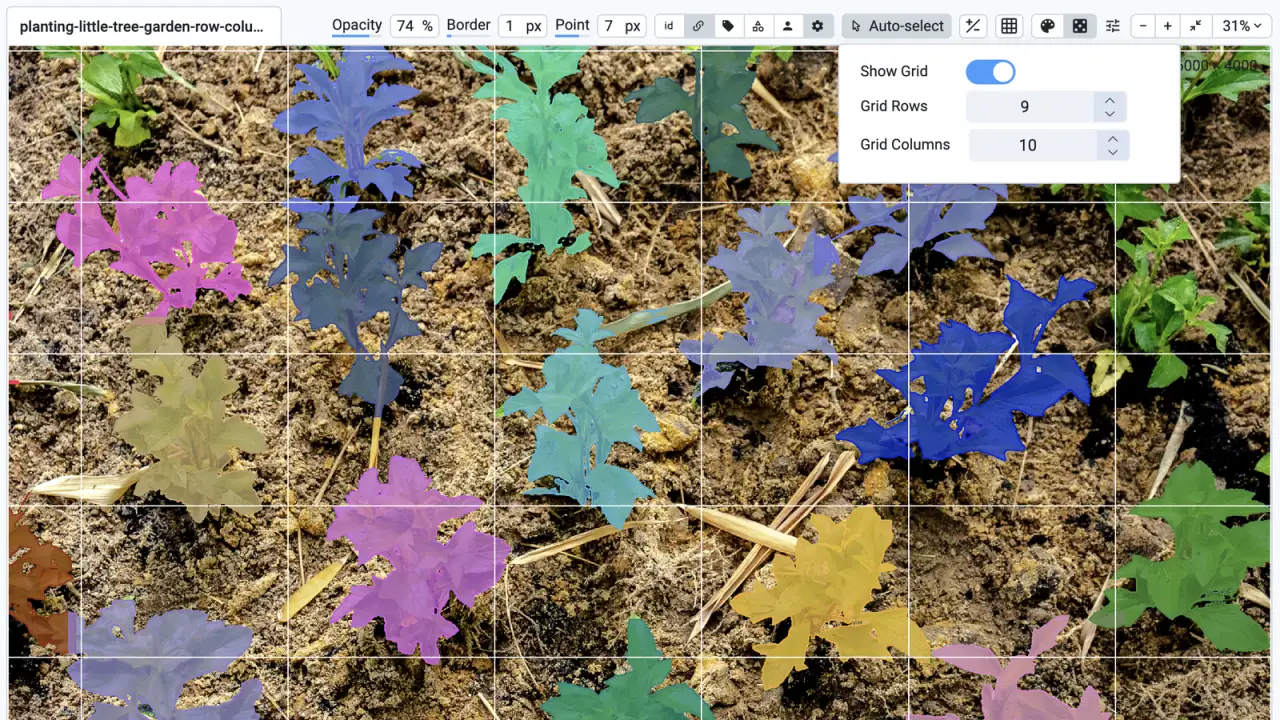
Task: Toggle the Show Grid switch
Action: tap(990, 71)
